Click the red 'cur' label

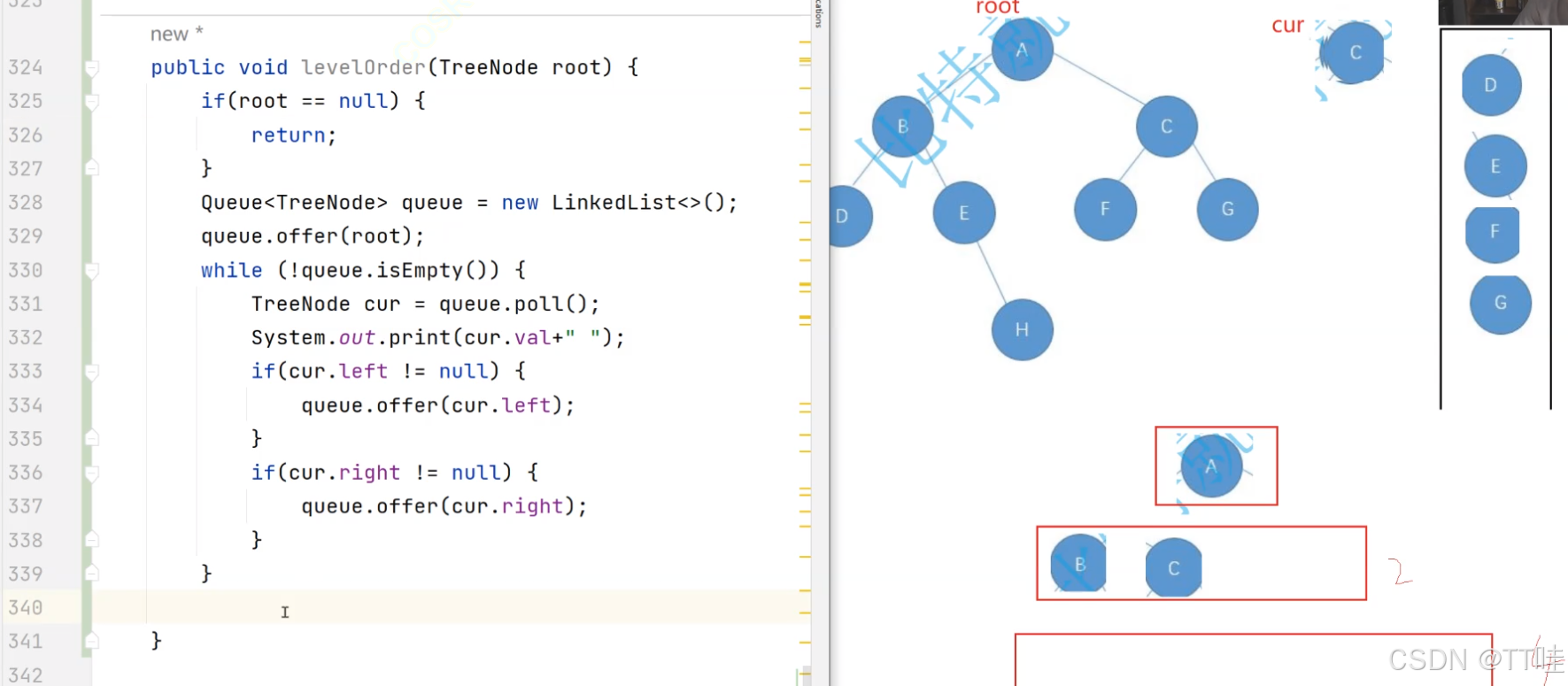1287,26
